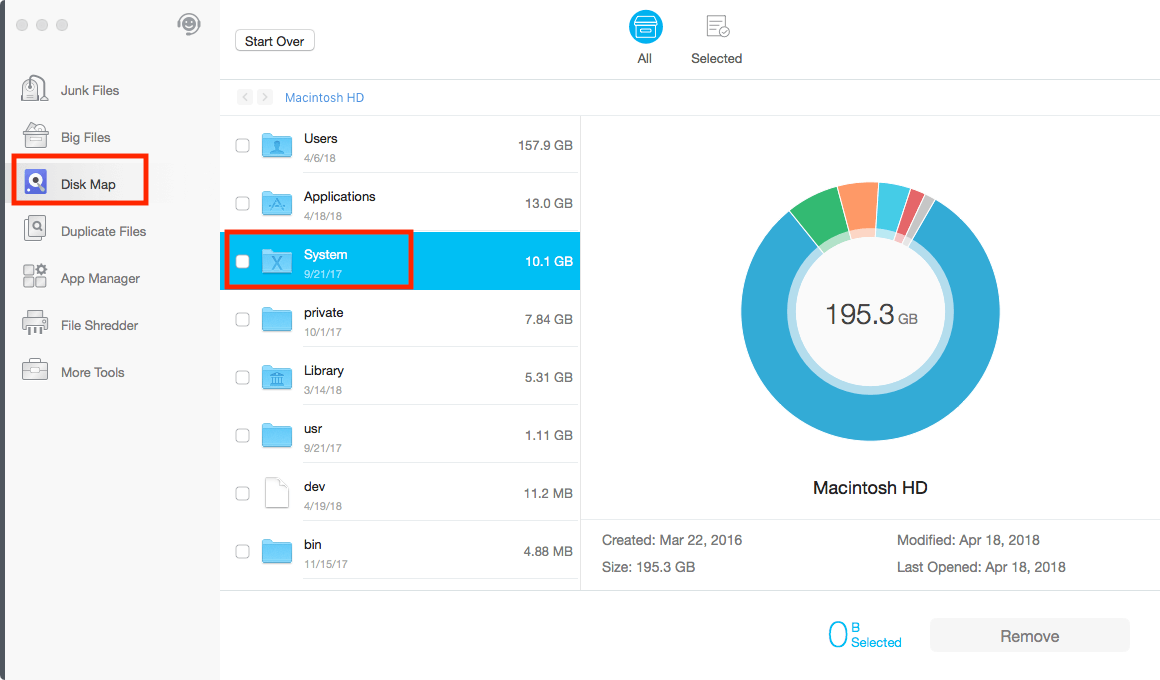Navigate forward with the right chevron
Image resolution: width=1160 pixels, height=680 pixels.
(x=265, y=97)
